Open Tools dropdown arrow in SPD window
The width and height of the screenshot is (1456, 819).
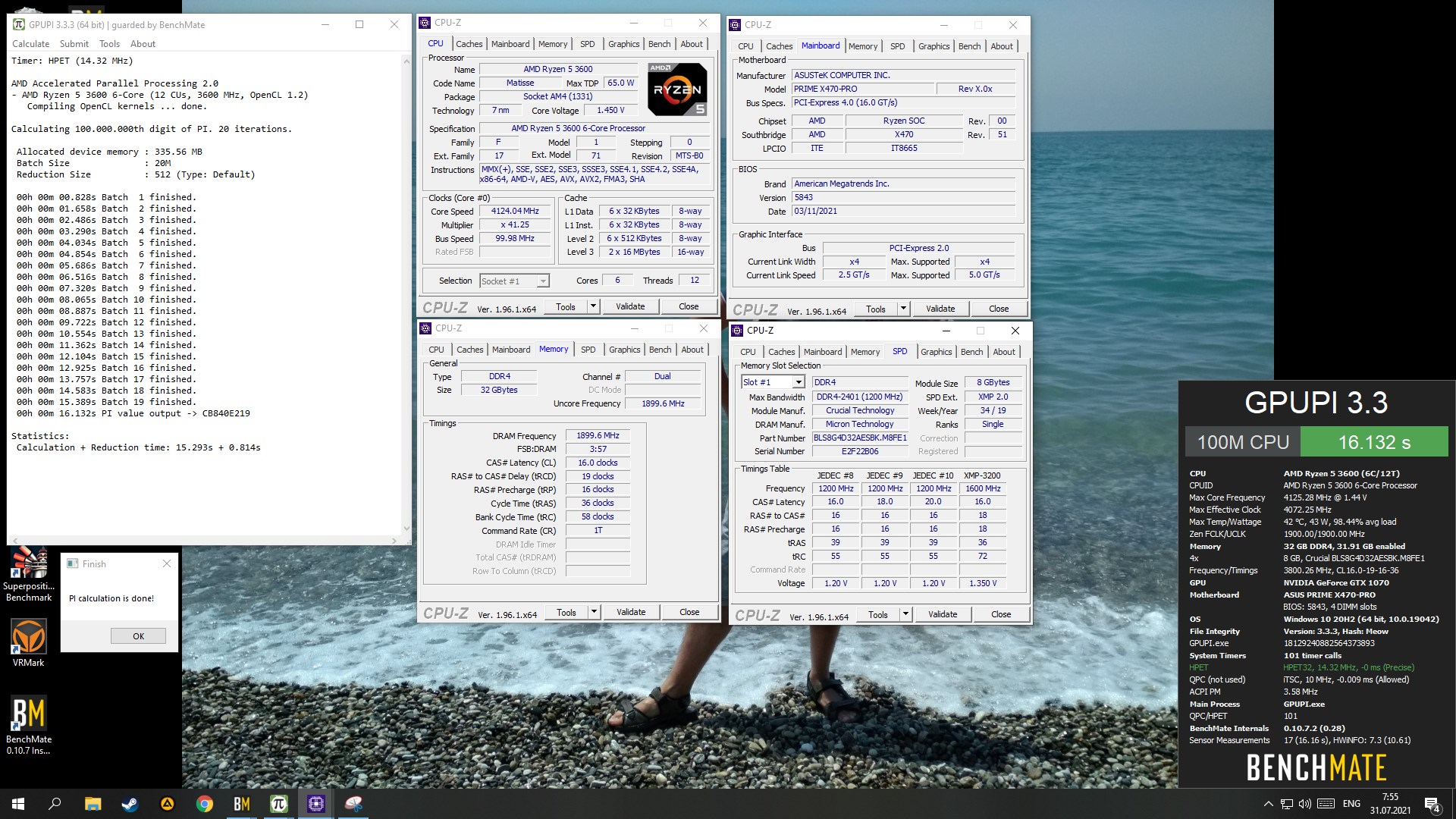(905, 614)
